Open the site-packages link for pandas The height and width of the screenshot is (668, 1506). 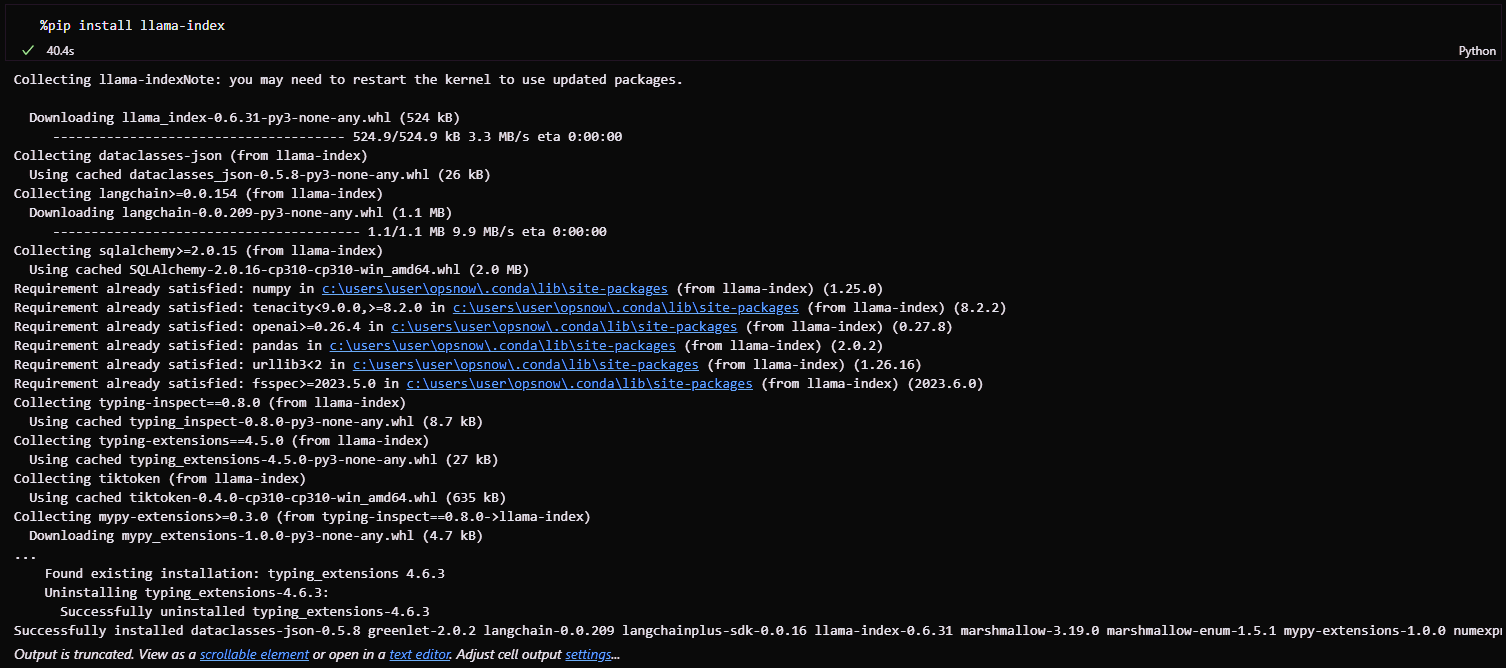point(502,345)
